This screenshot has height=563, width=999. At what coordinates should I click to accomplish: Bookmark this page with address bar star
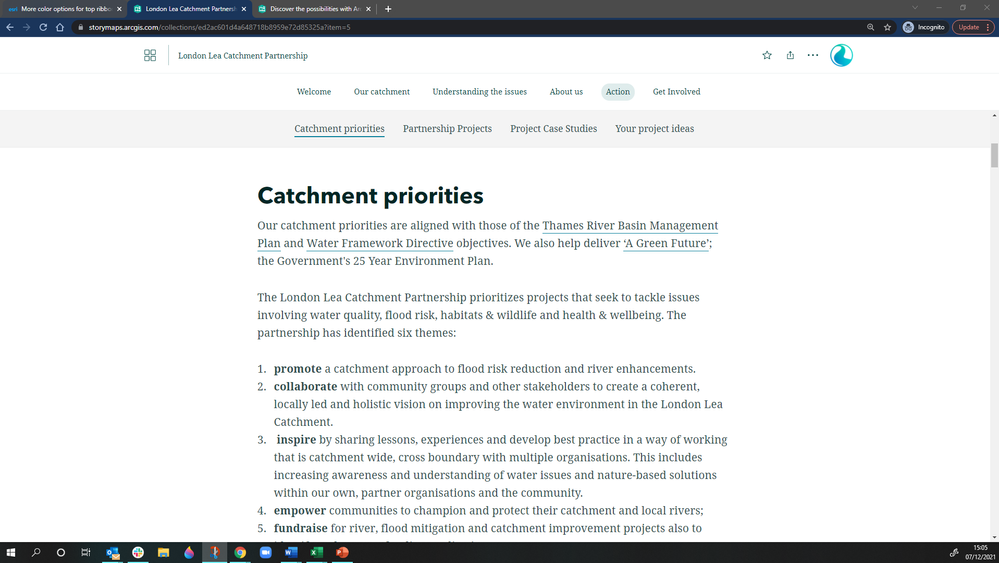(888, 27)
